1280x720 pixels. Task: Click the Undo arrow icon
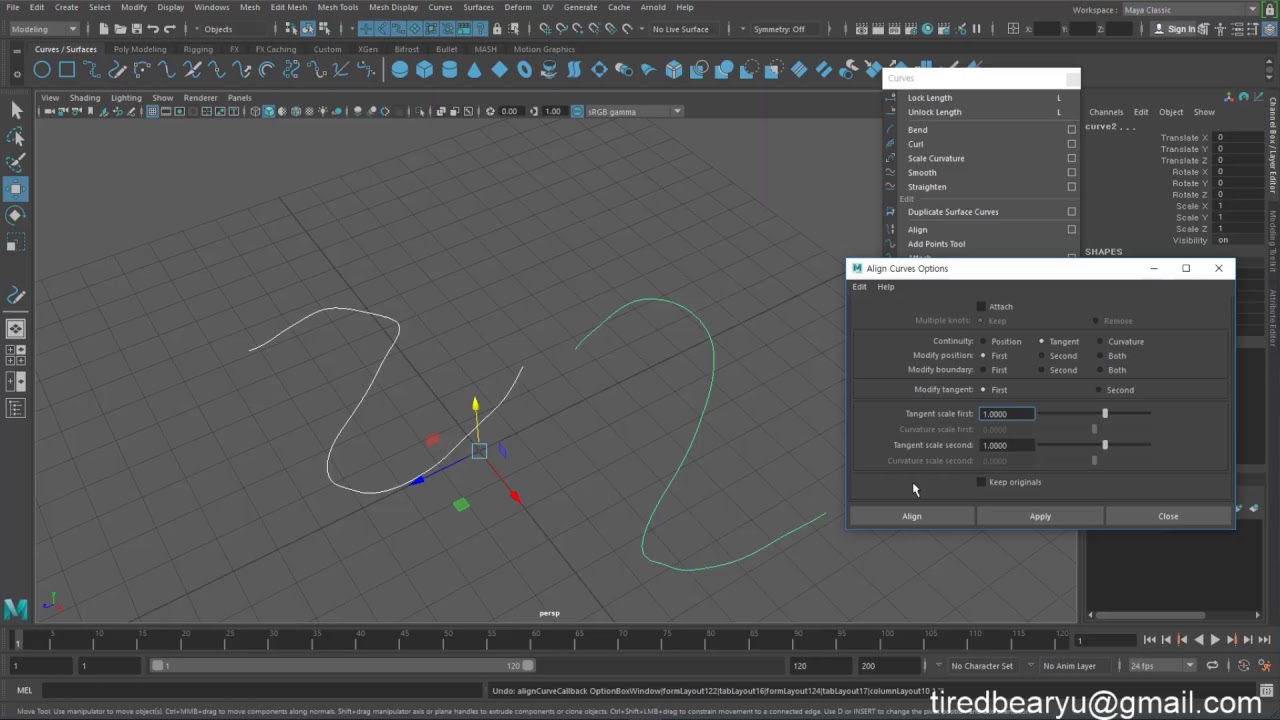153,29
